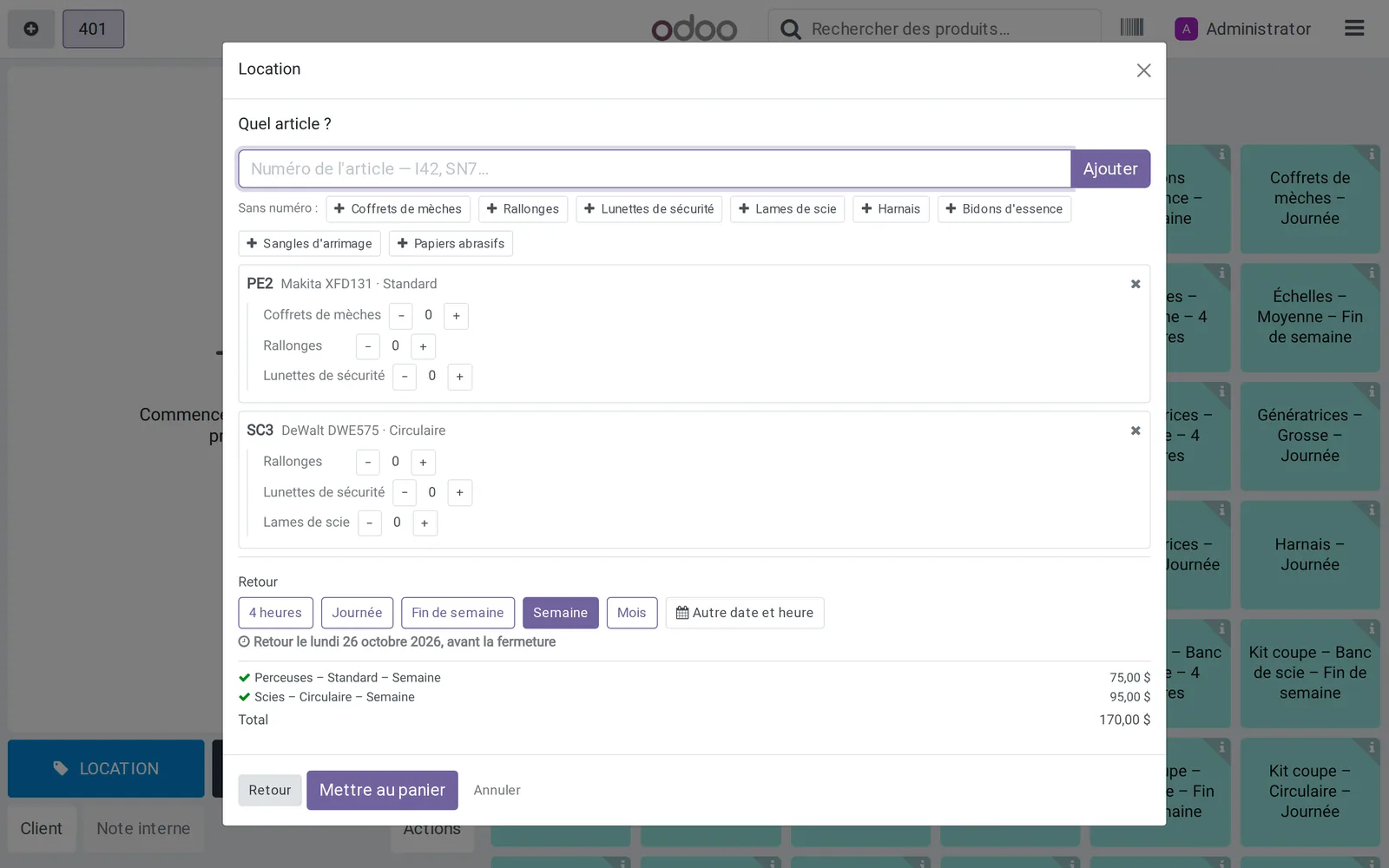The width and height of the screenshot is (1389, 868).
Task: Click the article number input field
Action: pyautogui.click(x=655, y=169)
